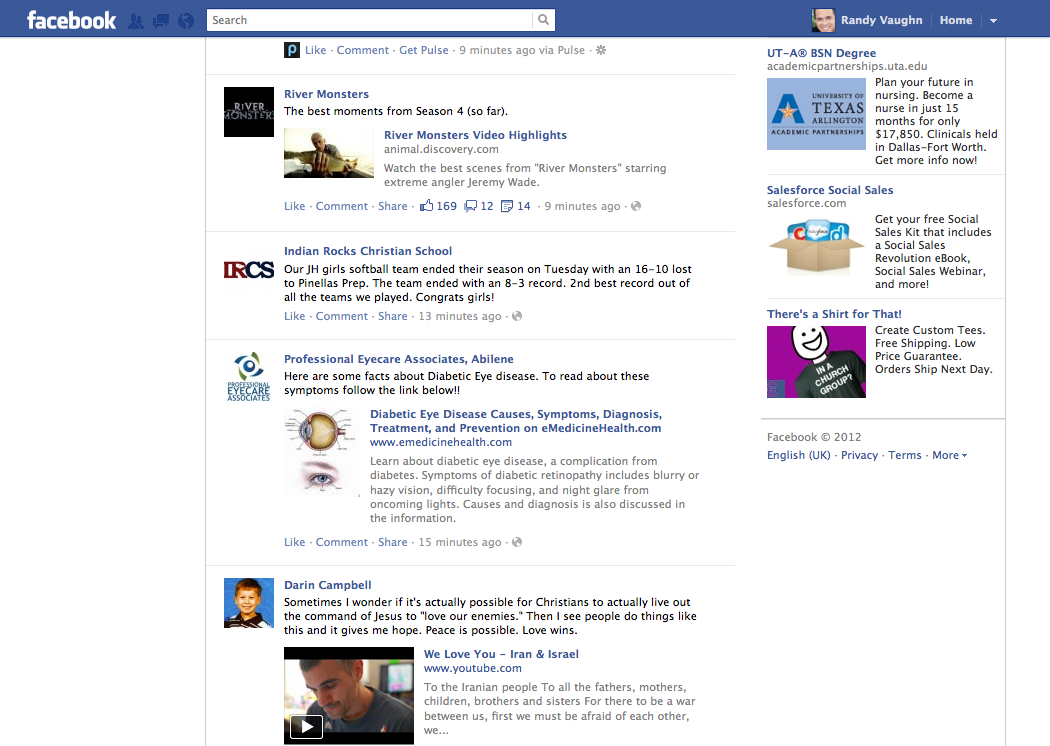Visit www.youtube.com link
1050x746 pixels.
473,668
